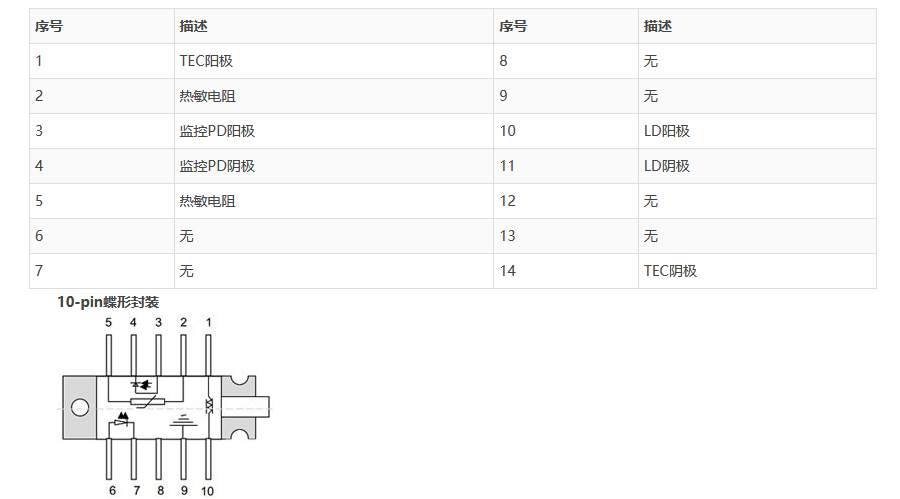900x499 pixels.
Task: Click the "LD阴极" cell for pin 11
Action: [667, 166]
